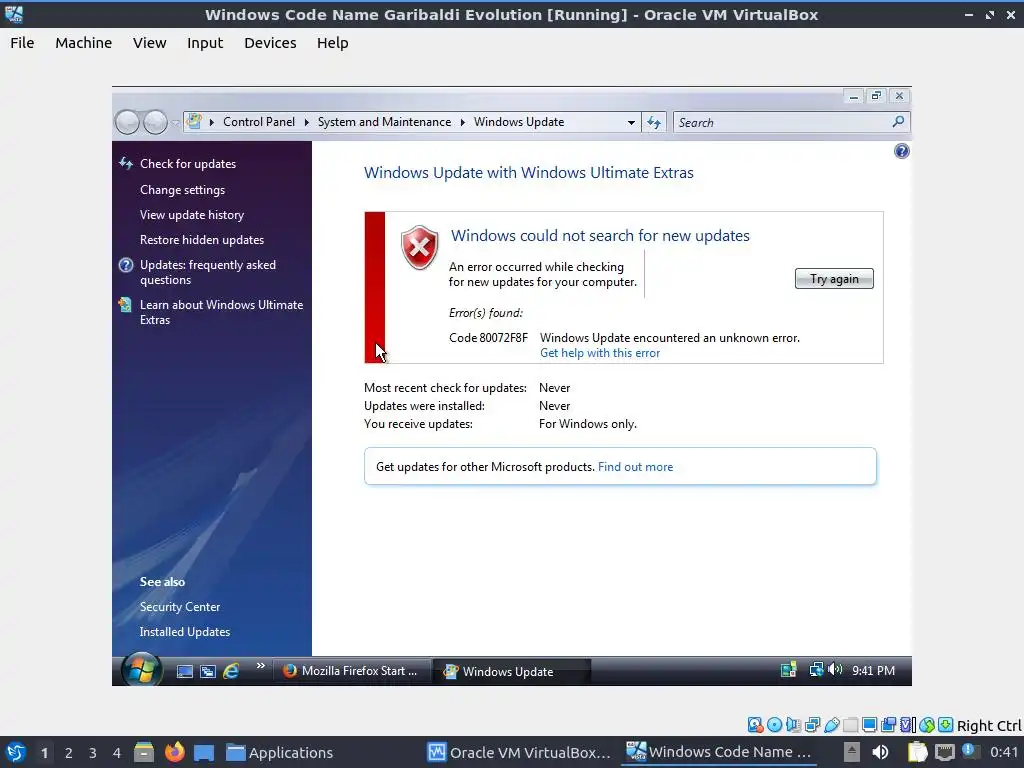Click System and Maintenance breadcrumb
This screenshot has width=1024, height=768.
tap(384, 122)
